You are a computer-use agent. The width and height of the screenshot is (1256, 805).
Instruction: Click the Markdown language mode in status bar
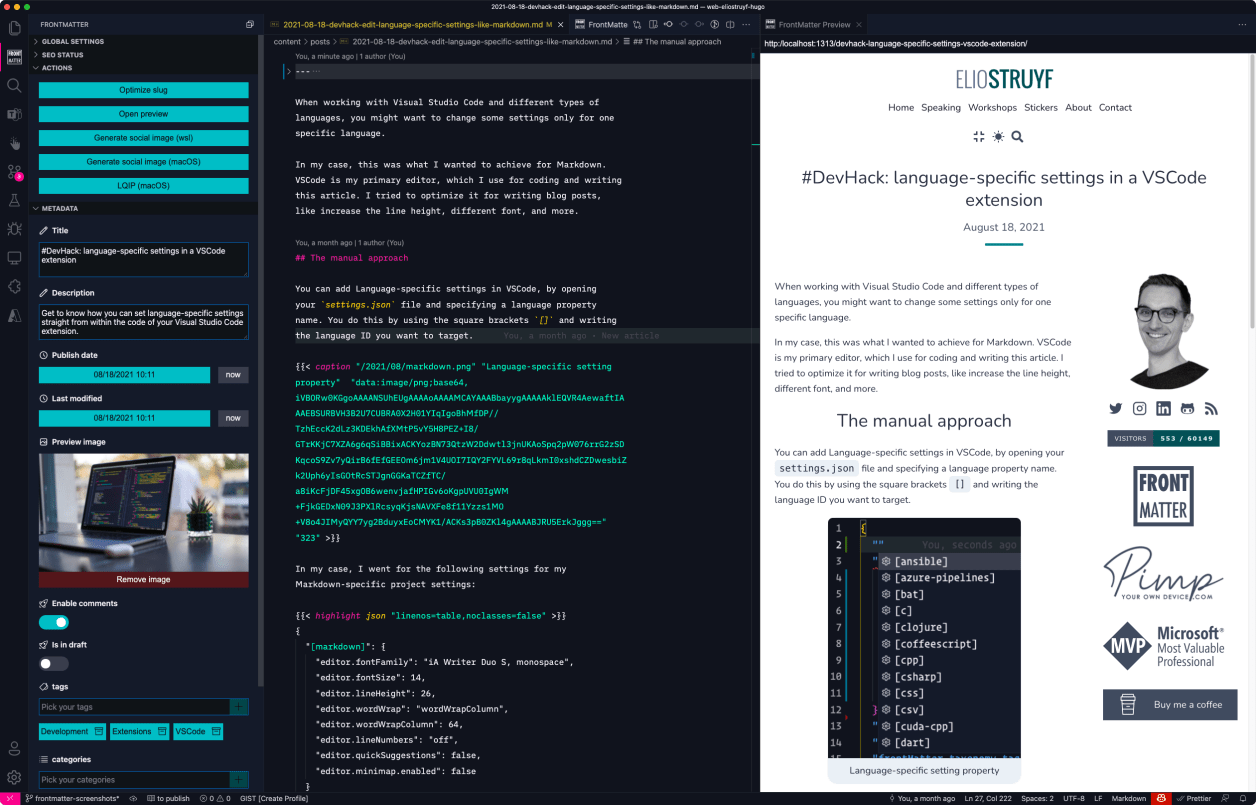coord(1129,798)
